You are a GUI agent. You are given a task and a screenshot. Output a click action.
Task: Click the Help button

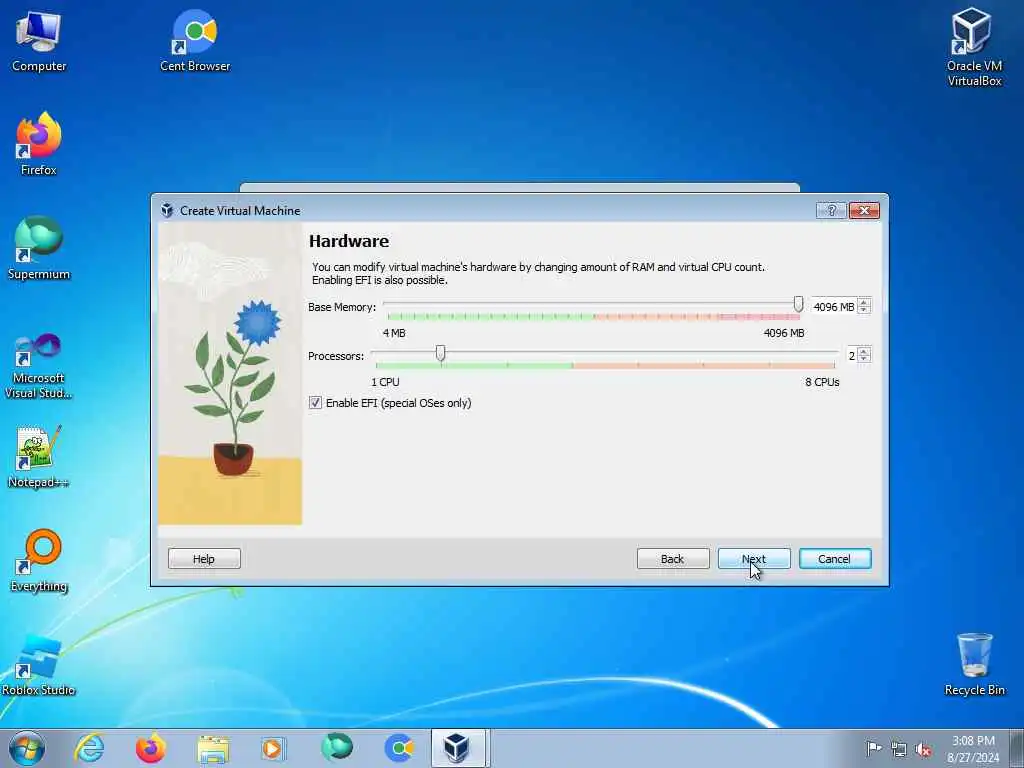pos(204,559)
